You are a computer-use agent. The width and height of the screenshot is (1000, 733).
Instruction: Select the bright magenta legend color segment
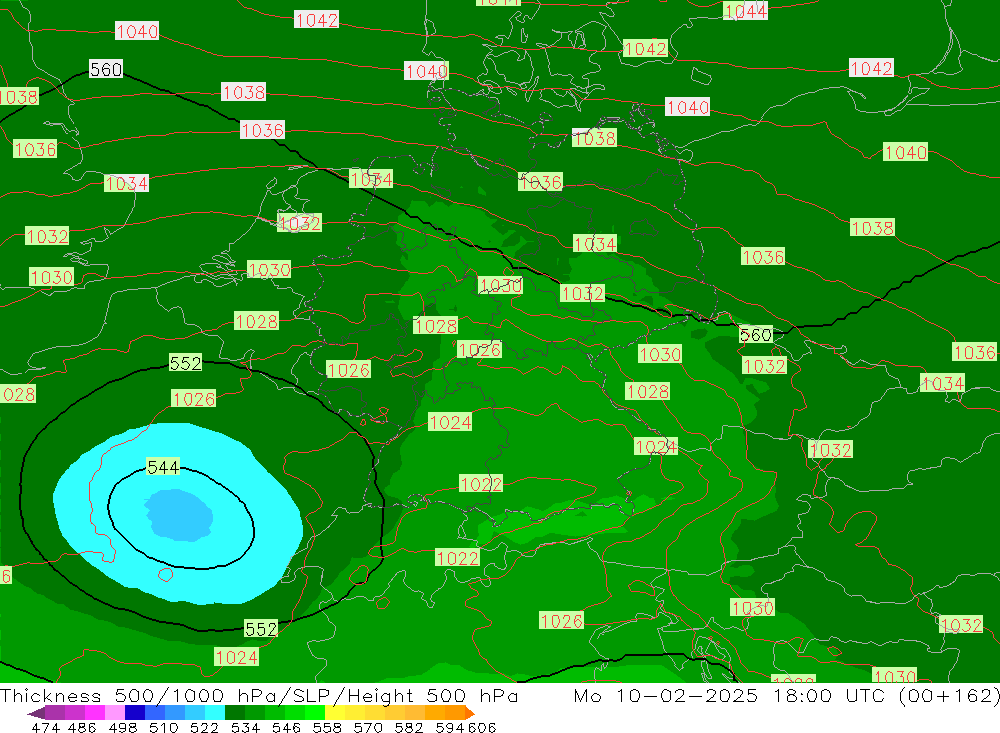click(x=95, y=713)
